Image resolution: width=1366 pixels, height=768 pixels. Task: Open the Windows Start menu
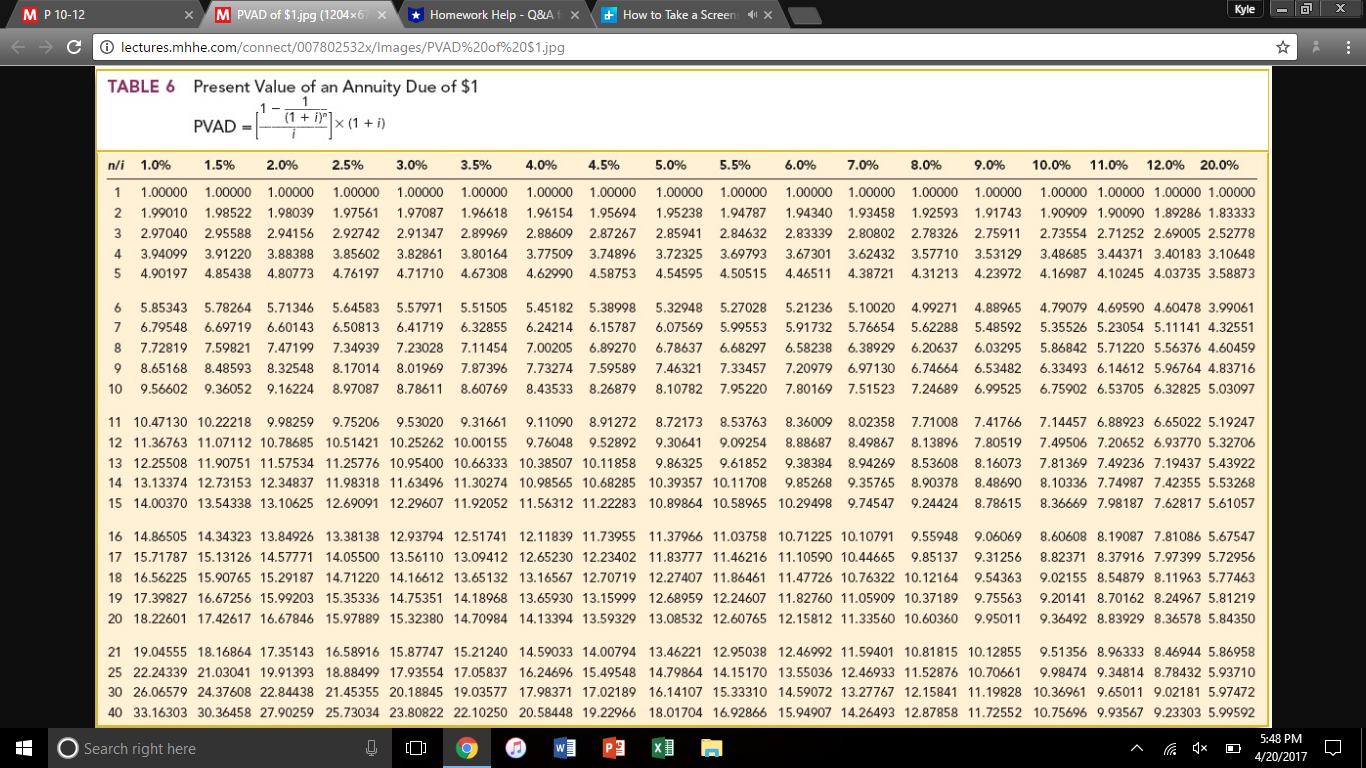tap(24, 748)
